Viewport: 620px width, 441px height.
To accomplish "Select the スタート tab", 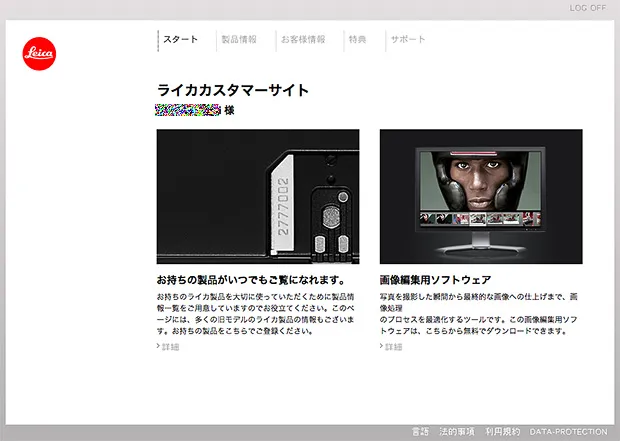I will coord(180,40).
